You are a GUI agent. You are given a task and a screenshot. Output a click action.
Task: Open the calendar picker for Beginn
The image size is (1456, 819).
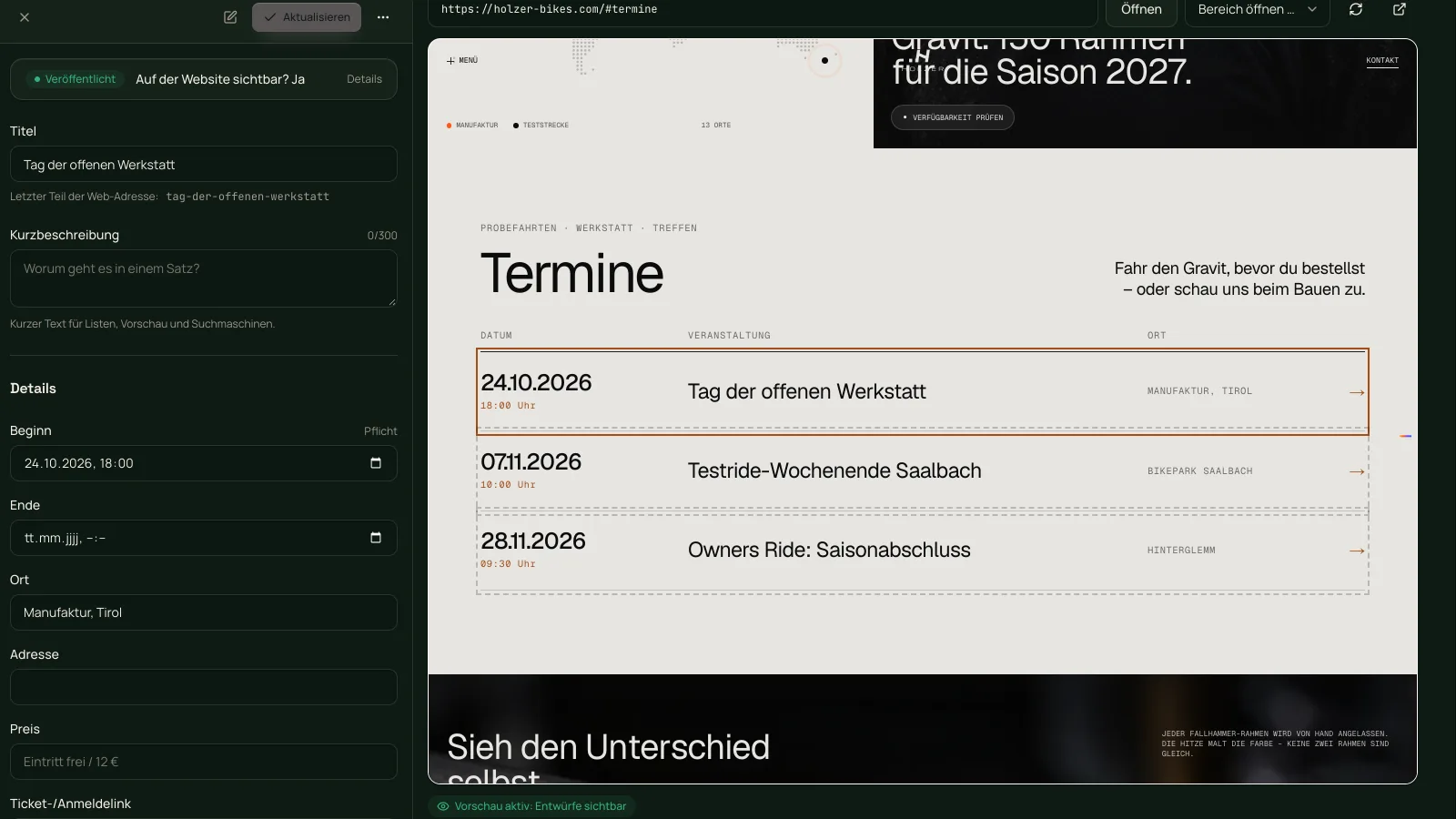coord(376,463)
